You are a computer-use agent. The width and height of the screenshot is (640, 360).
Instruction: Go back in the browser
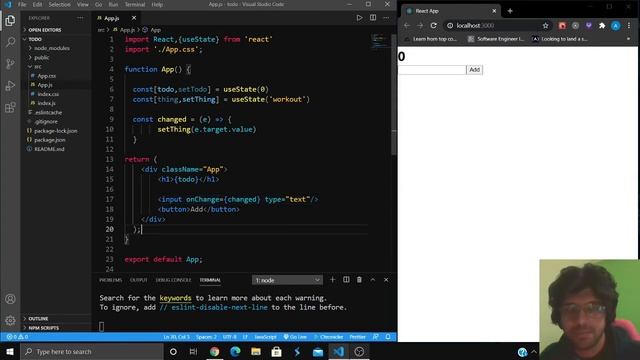click(407, 25)
